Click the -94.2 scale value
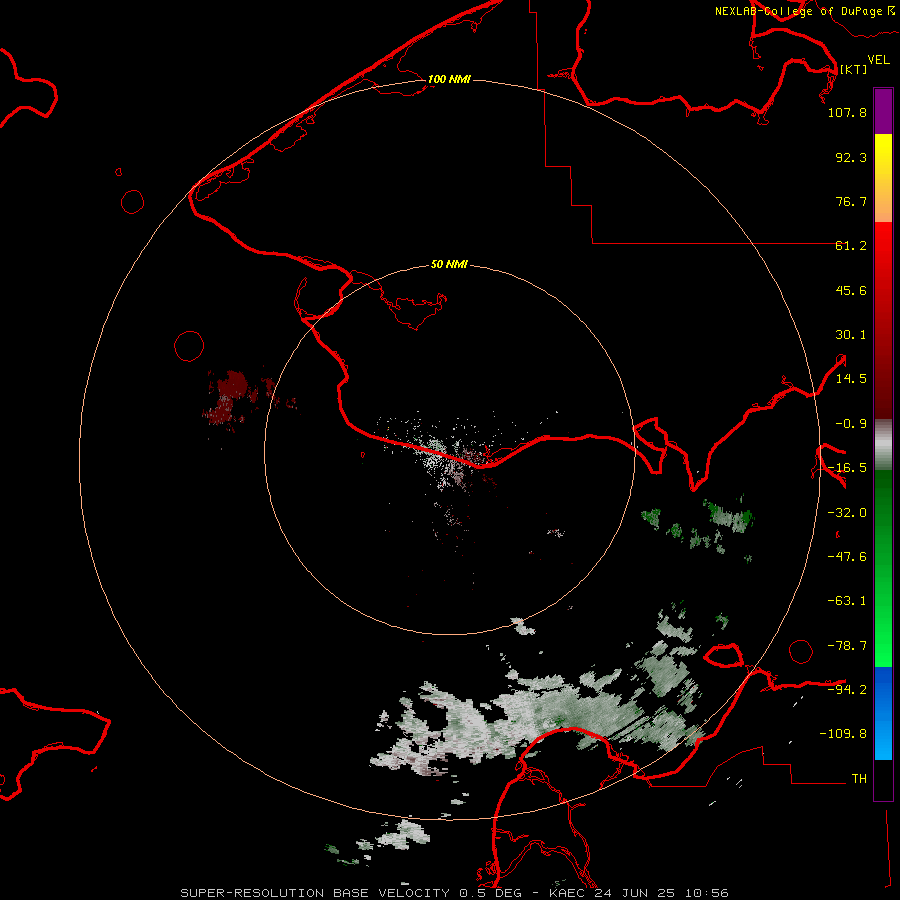Image resolution: width=900 pixels, height=900 pixels. pos(847,689)
